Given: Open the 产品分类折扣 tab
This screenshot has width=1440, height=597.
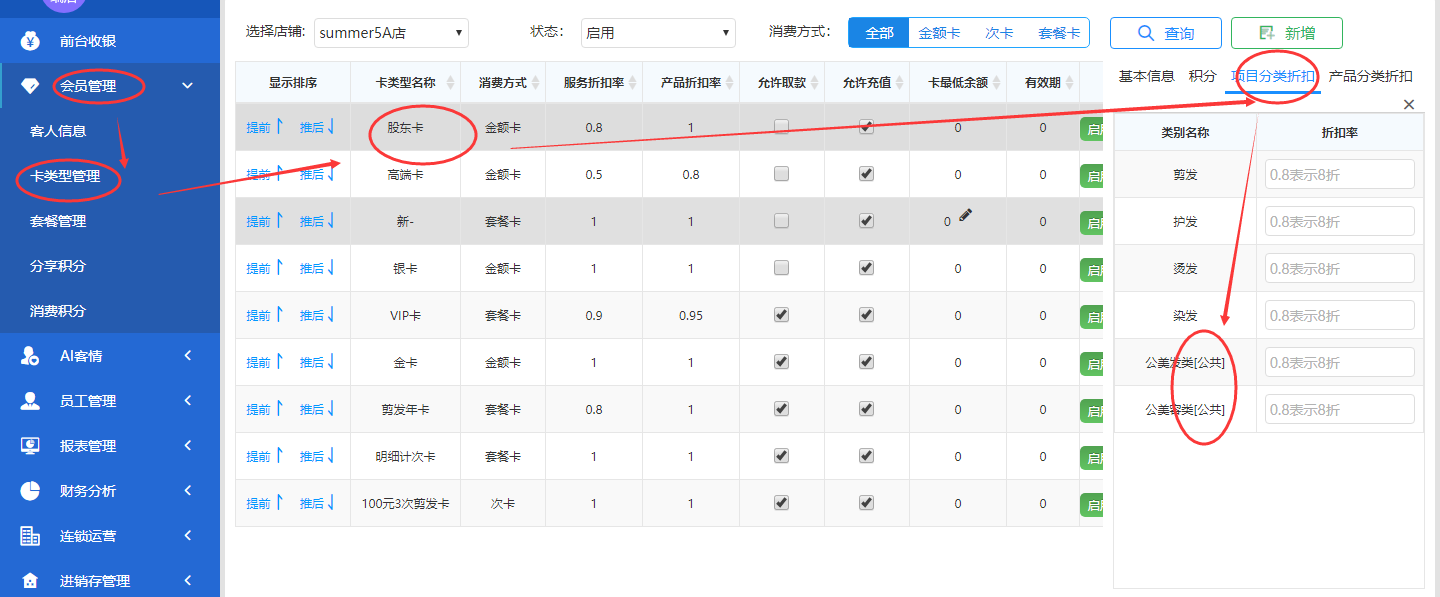Looking at the screenshot, I should pyautogui.click(x=1371, y=76).
